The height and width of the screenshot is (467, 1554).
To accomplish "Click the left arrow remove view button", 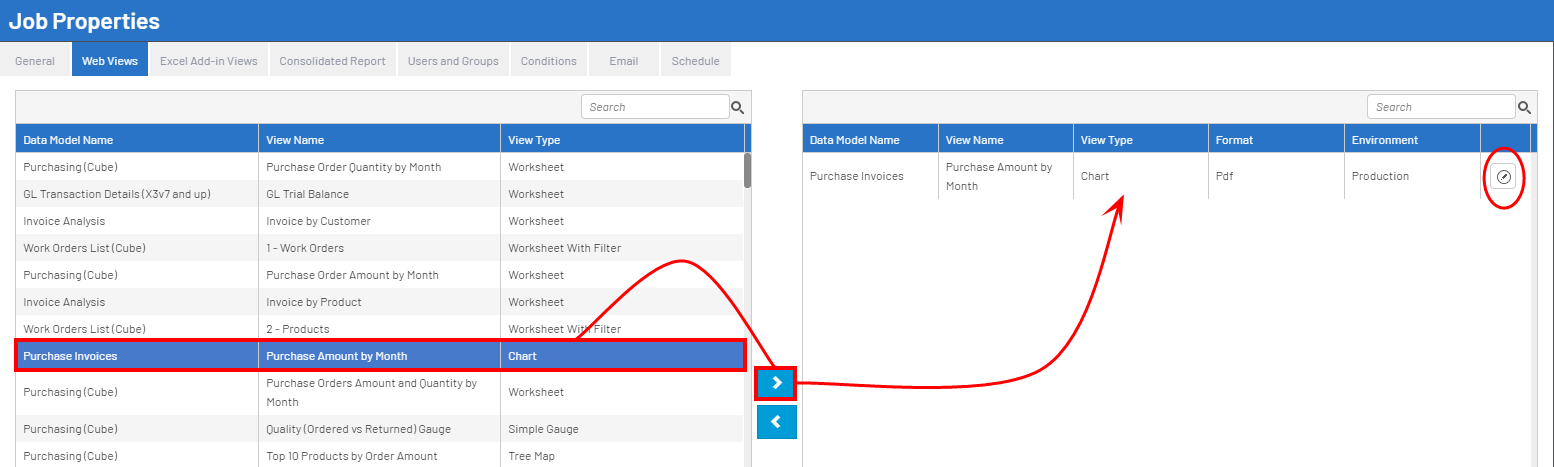I will [776, 422].
